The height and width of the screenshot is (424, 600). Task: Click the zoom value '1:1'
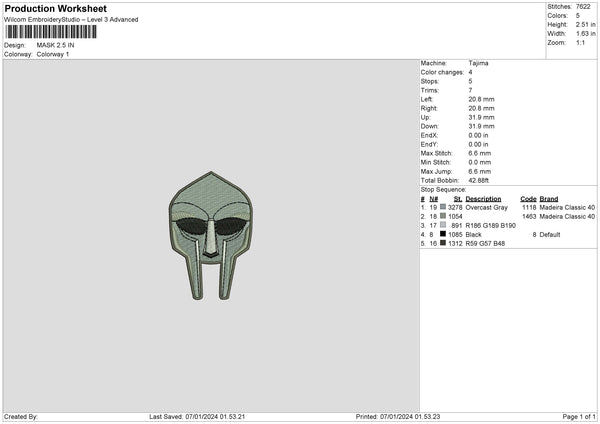tap(580, 42)
